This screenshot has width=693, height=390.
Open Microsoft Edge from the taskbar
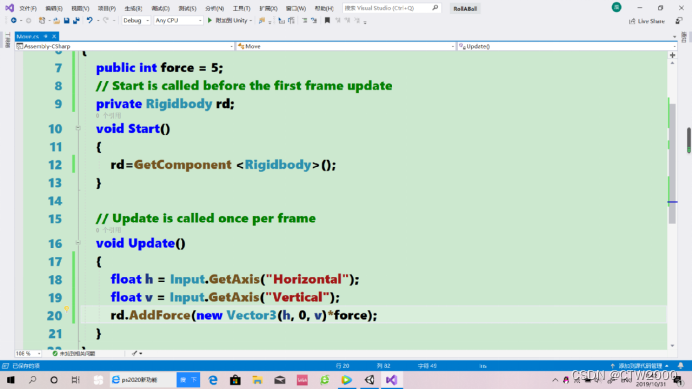(213, 380)
